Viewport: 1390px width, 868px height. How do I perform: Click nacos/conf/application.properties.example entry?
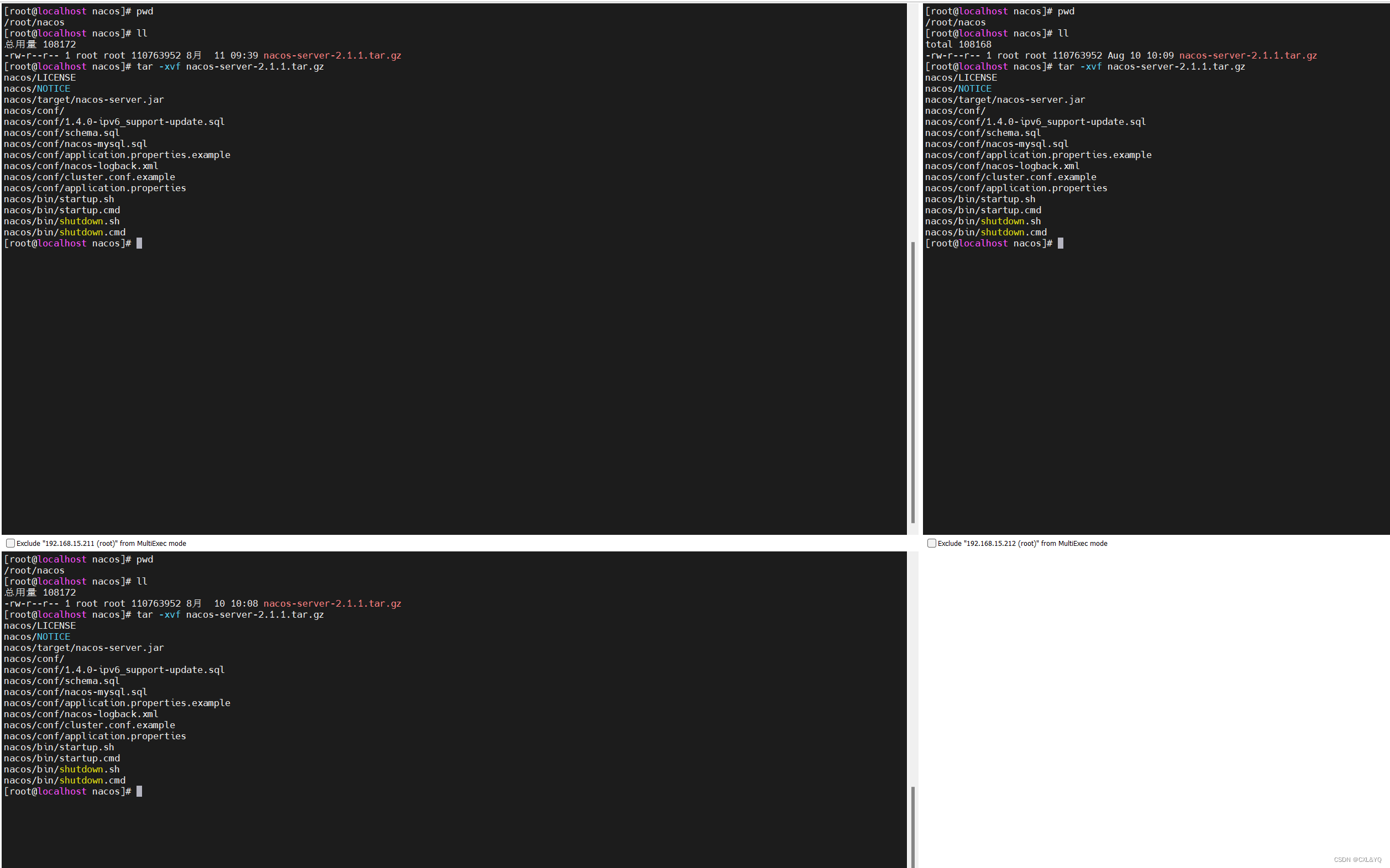click(x=117, y=155)
